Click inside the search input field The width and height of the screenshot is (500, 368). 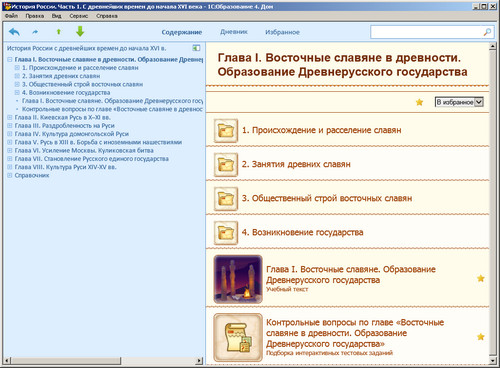(x=427, y=32)
